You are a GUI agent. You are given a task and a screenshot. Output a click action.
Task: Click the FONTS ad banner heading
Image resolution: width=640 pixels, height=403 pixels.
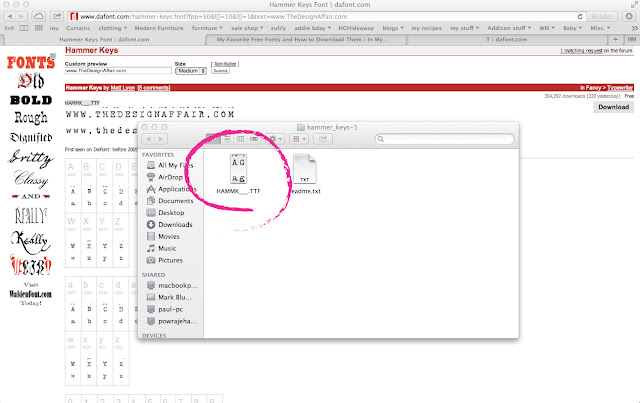(31, 62)
